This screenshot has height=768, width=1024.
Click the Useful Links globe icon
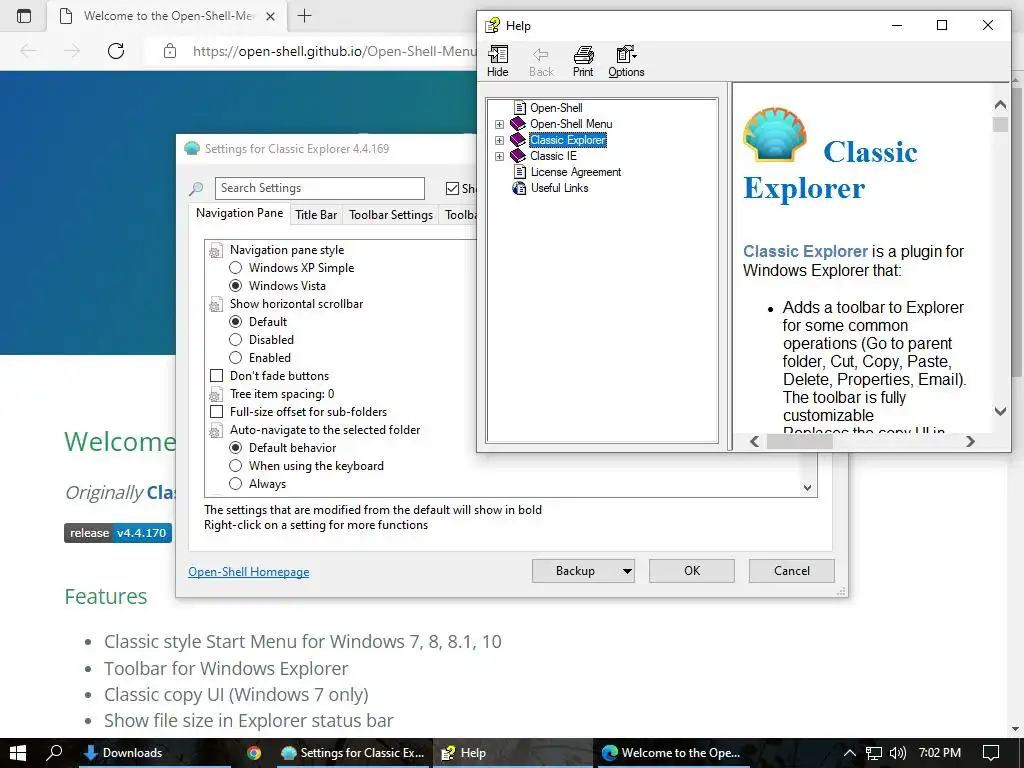click(519, 188)
